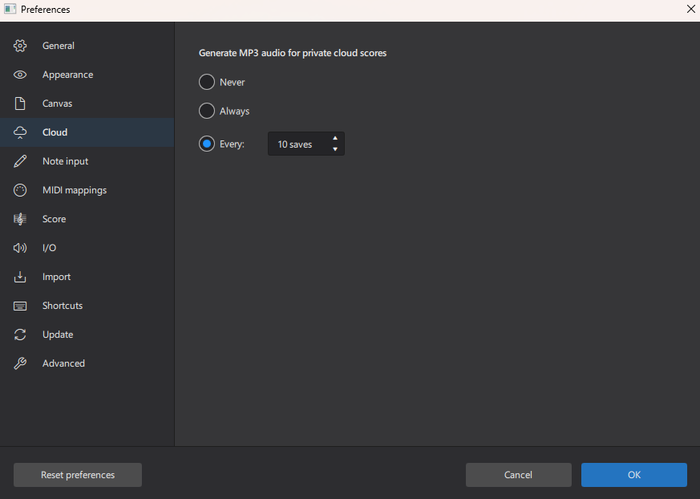The image size is (700, 499).
Task: Close the Preferences window
Action: point(691,9)
